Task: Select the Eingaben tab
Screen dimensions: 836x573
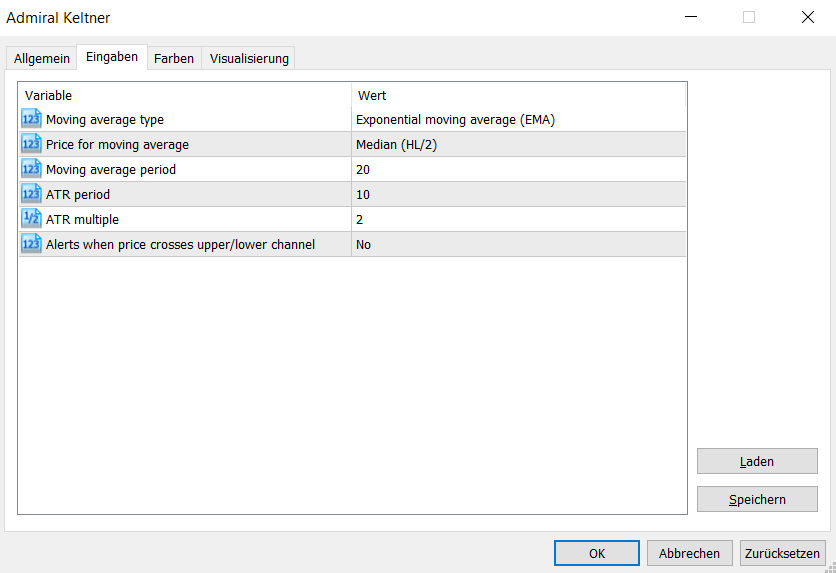Action: [x=112, y=57]
